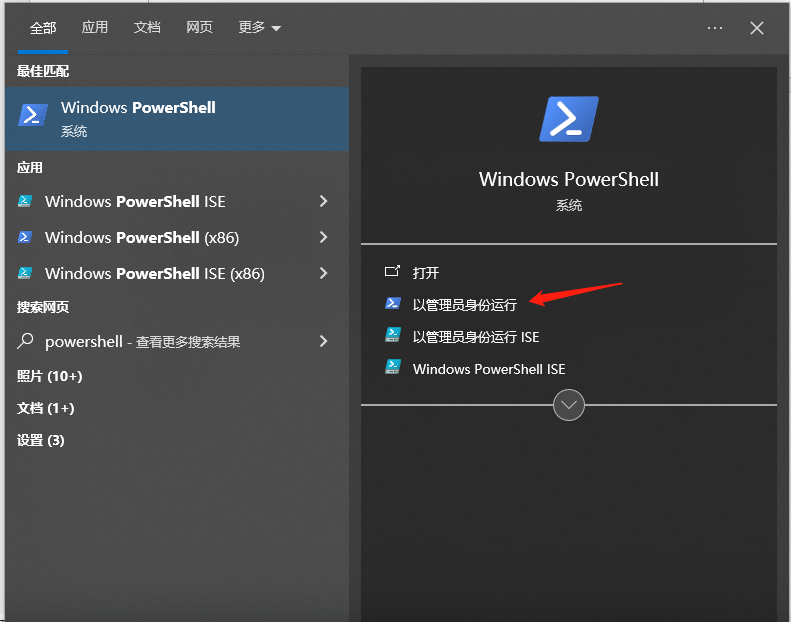This screenshot has height=622, width=791.
Task: Click the 打开 open icon
Action: [392, 271]
